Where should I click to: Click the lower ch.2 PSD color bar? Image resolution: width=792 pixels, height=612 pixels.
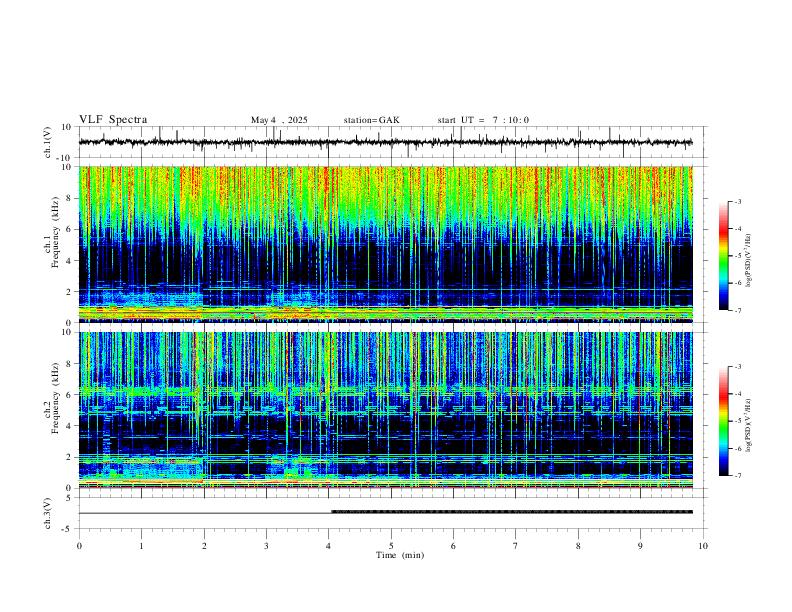click(724, 421)
